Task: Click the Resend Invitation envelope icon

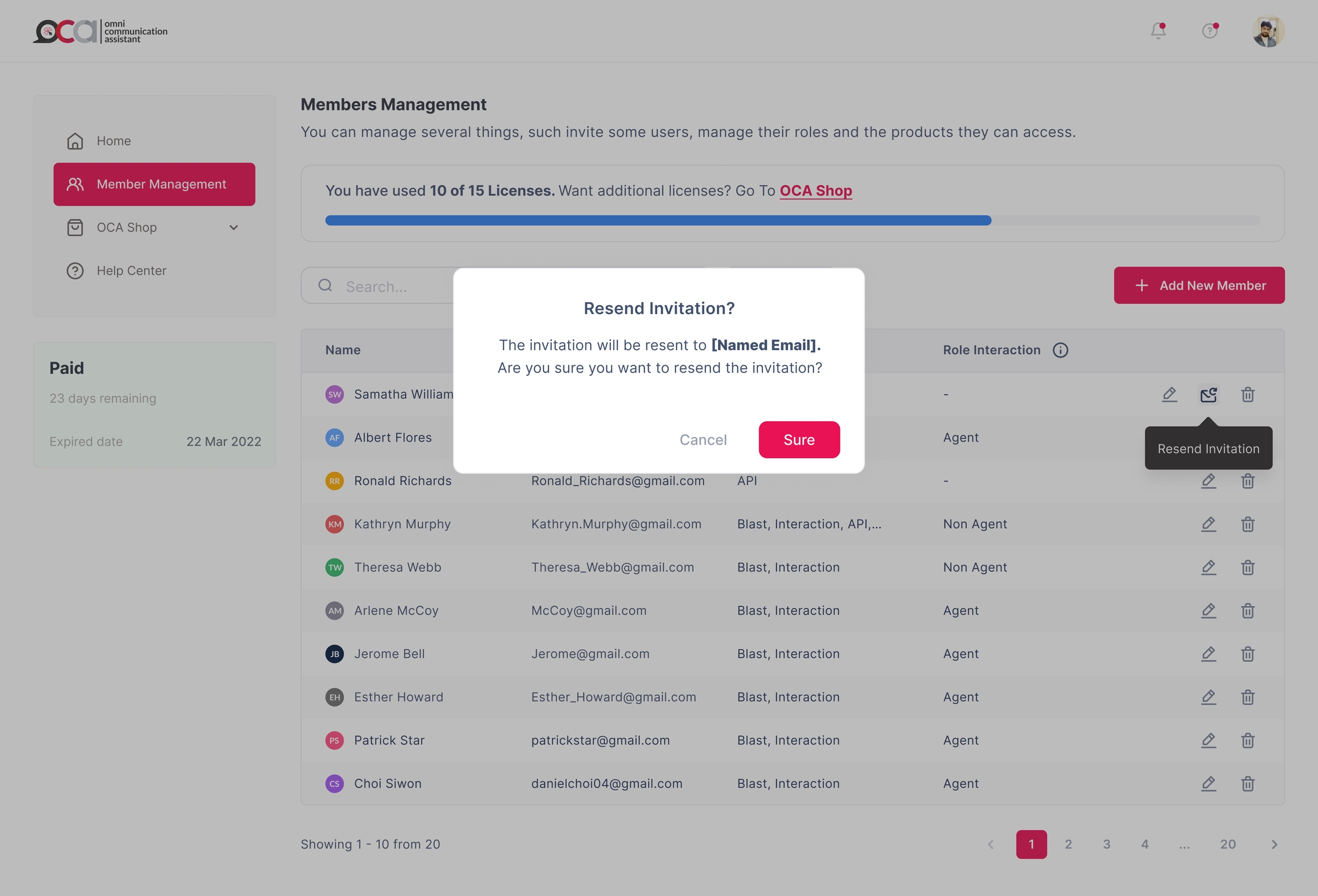Action: coord(1208,394)
